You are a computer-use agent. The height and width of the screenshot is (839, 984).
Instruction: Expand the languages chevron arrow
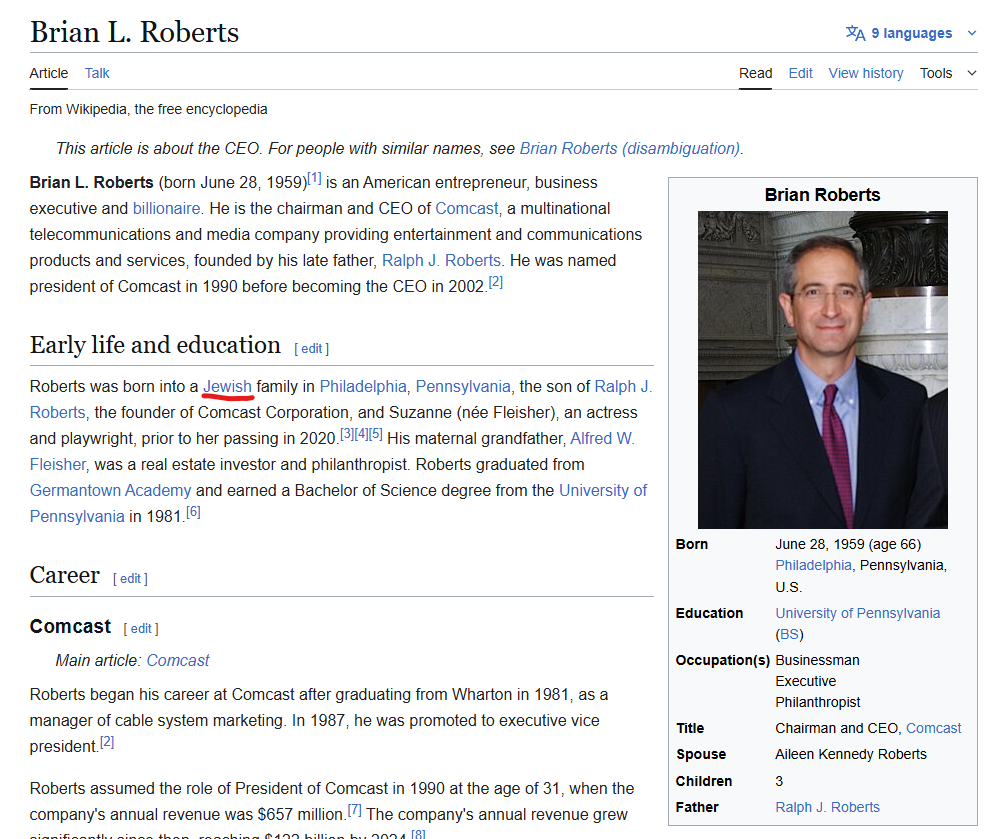[971, 33]
